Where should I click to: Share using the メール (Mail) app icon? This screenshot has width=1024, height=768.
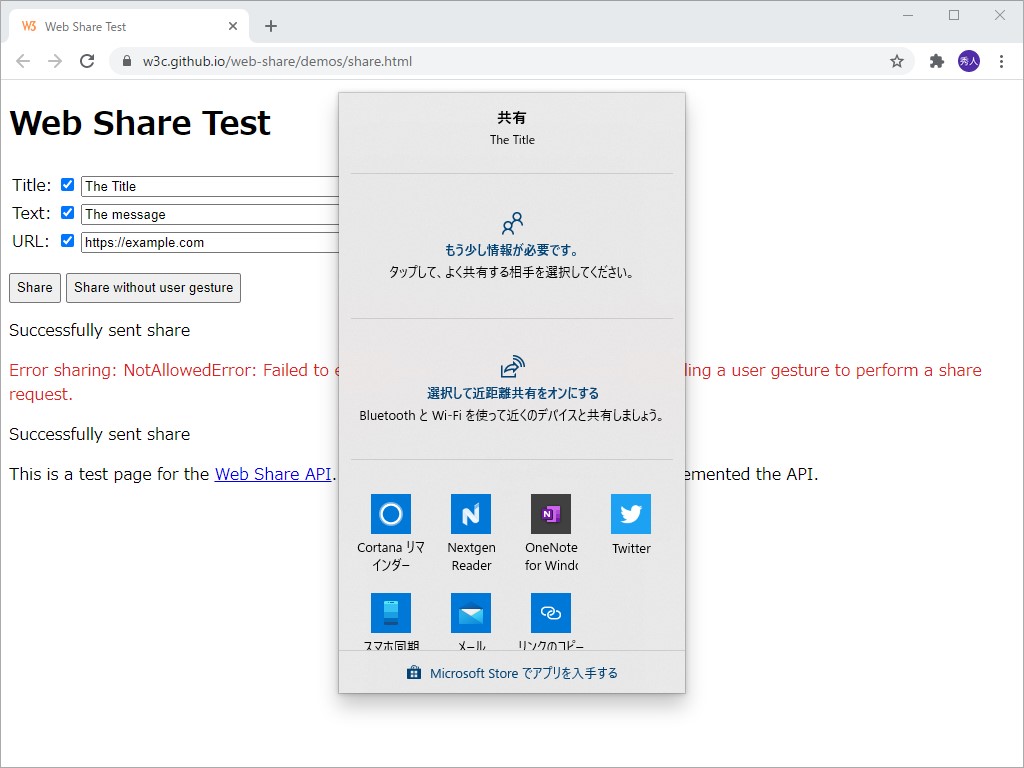(x=470, y=614)
